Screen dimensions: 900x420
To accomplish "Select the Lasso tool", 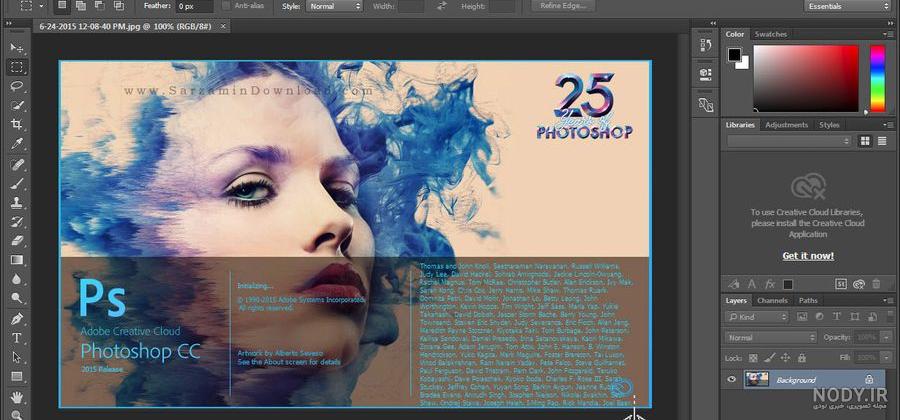I will pyautogui.click(x=17, y=86).
